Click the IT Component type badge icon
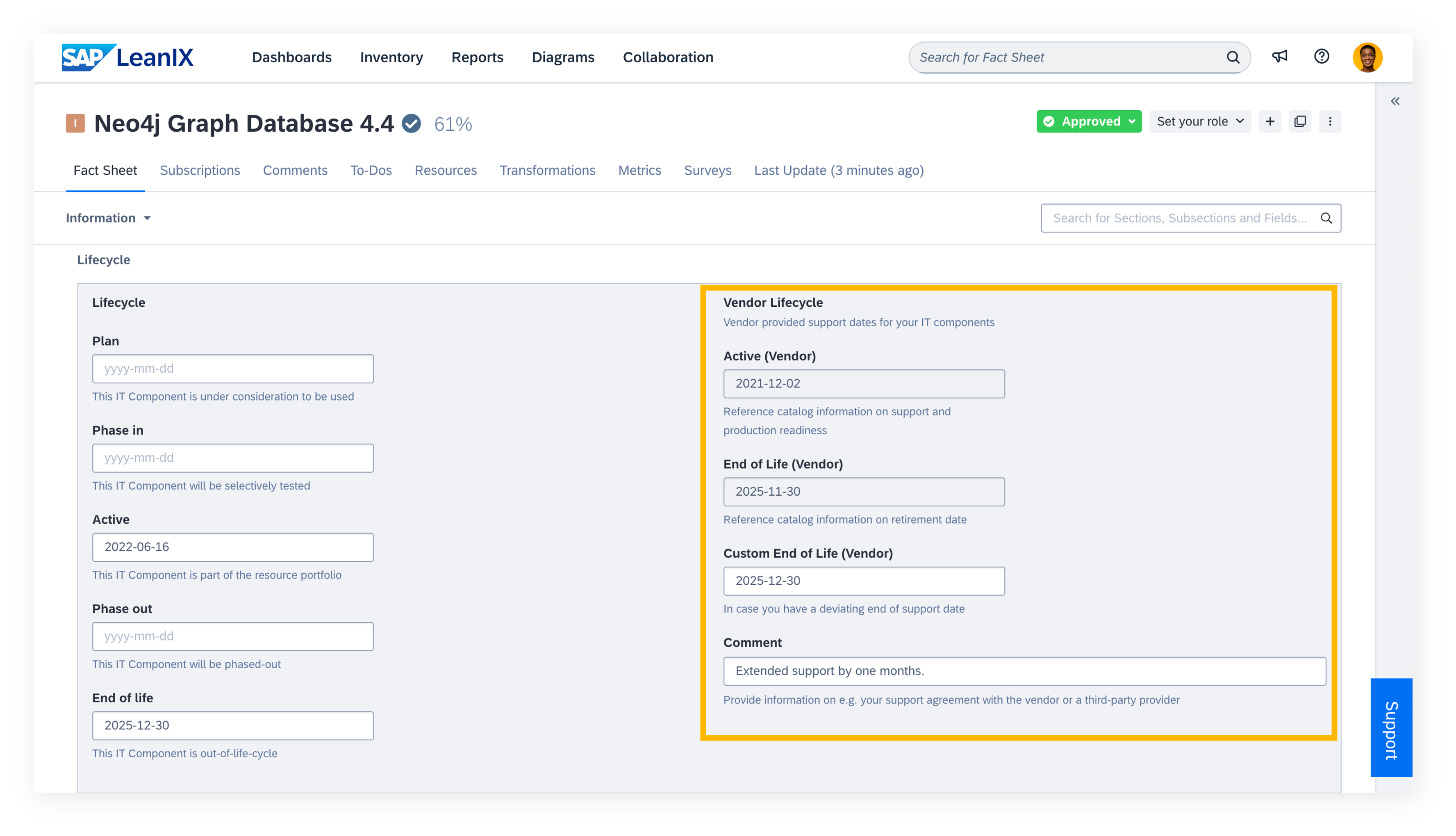1456x836 pixels. 75,123
